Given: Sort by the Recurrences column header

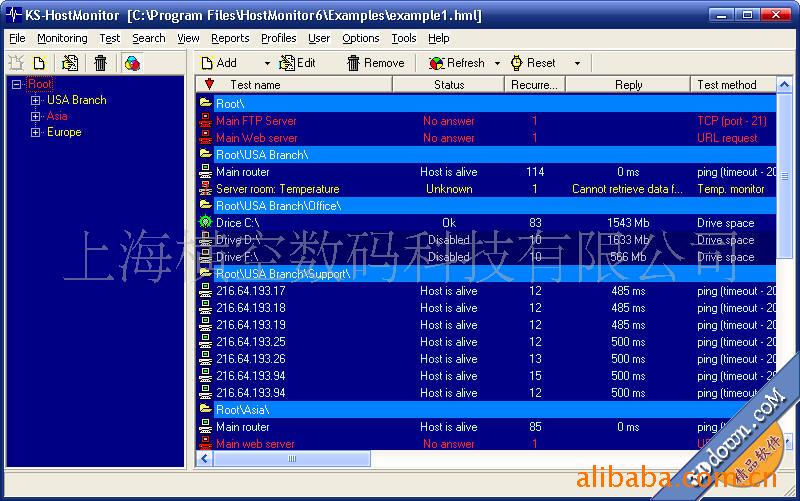Looking at the screenshot, I should tap(535, 85).
